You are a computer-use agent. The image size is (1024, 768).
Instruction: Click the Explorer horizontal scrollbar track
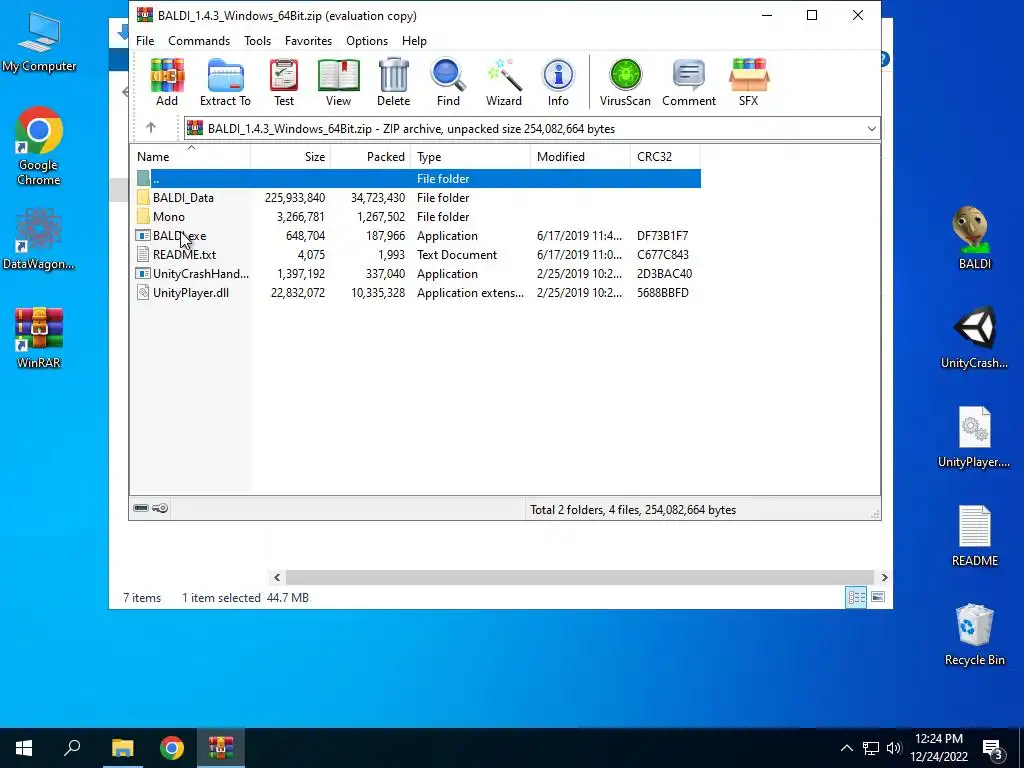coord(579,577)
